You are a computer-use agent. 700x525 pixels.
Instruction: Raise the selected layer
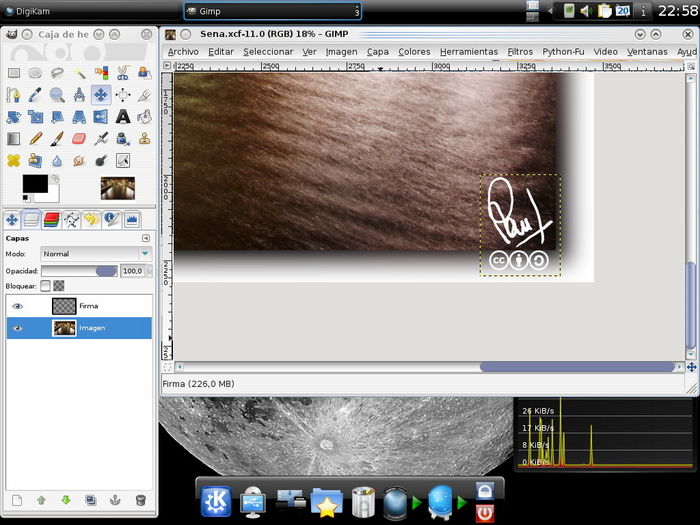pos(42,500)
